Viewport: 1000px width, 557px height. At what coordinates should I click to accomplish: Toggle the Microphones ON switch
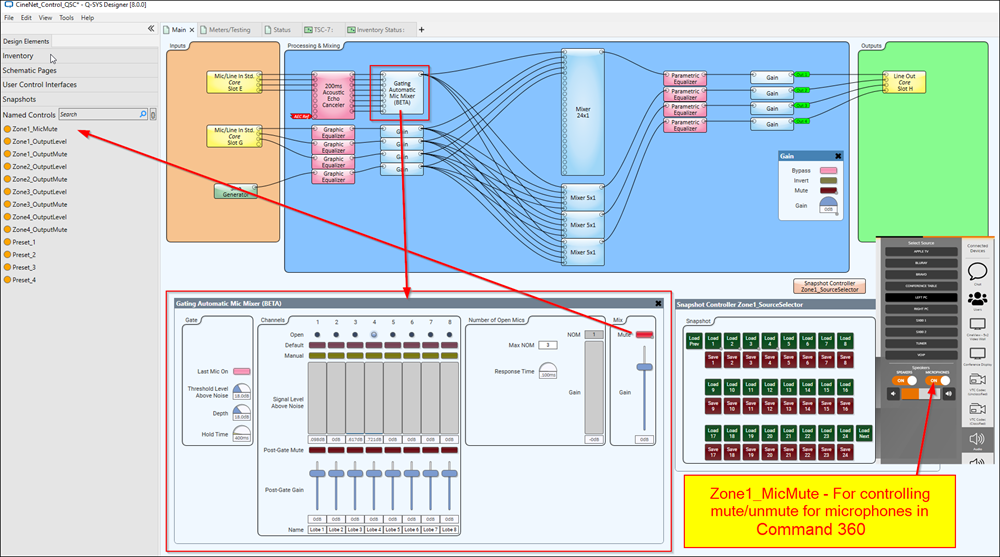(x=937, y=380)
